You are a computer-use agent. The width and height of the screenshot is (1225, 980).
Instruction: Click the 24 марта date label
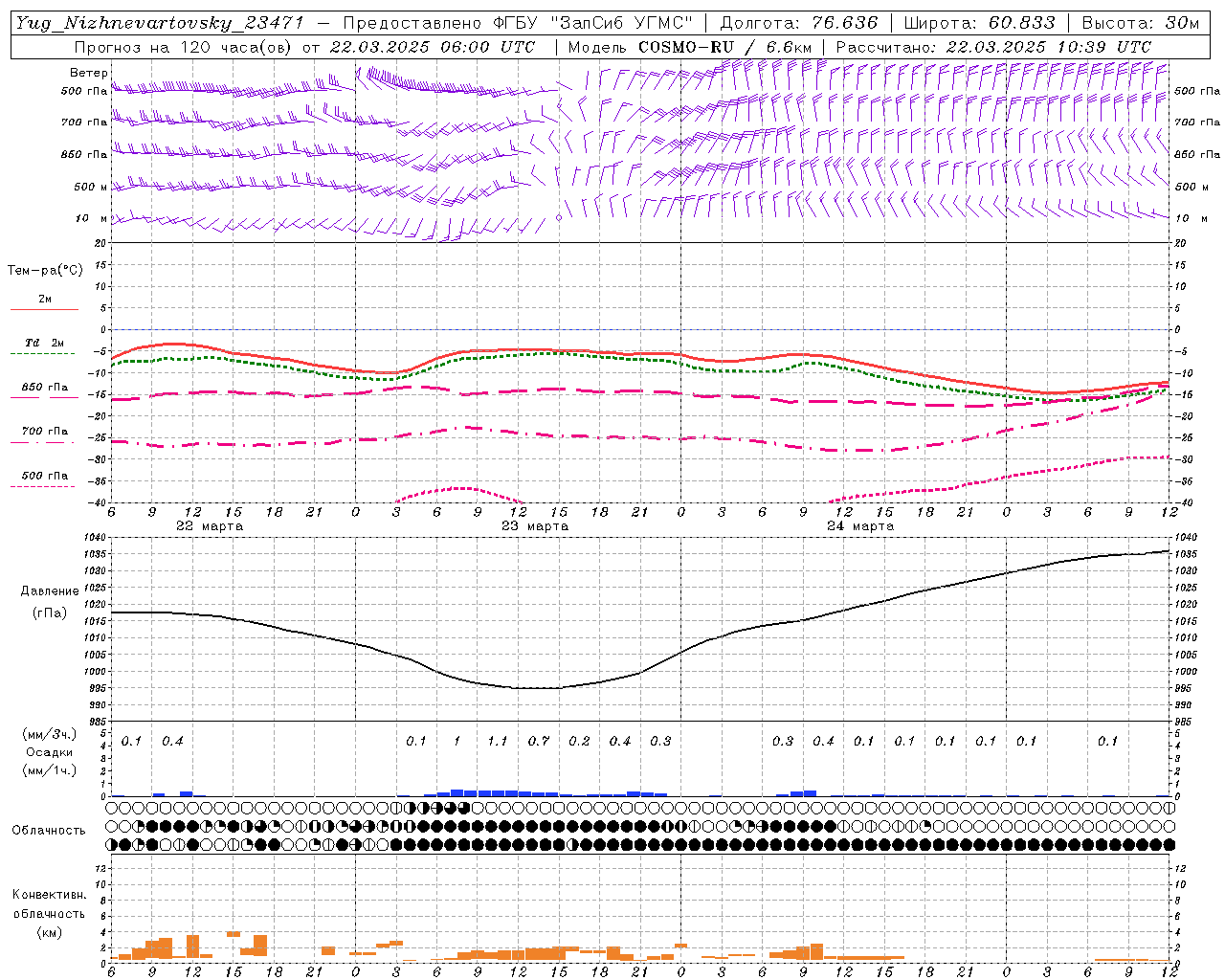pos(860,526)
